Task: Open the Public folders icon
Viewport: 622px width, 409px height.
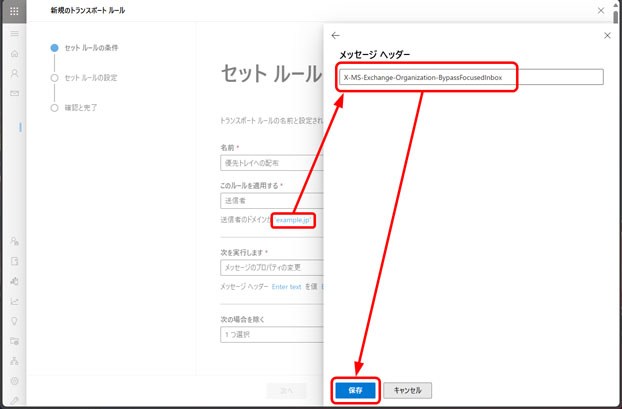Action: (14, 341)
